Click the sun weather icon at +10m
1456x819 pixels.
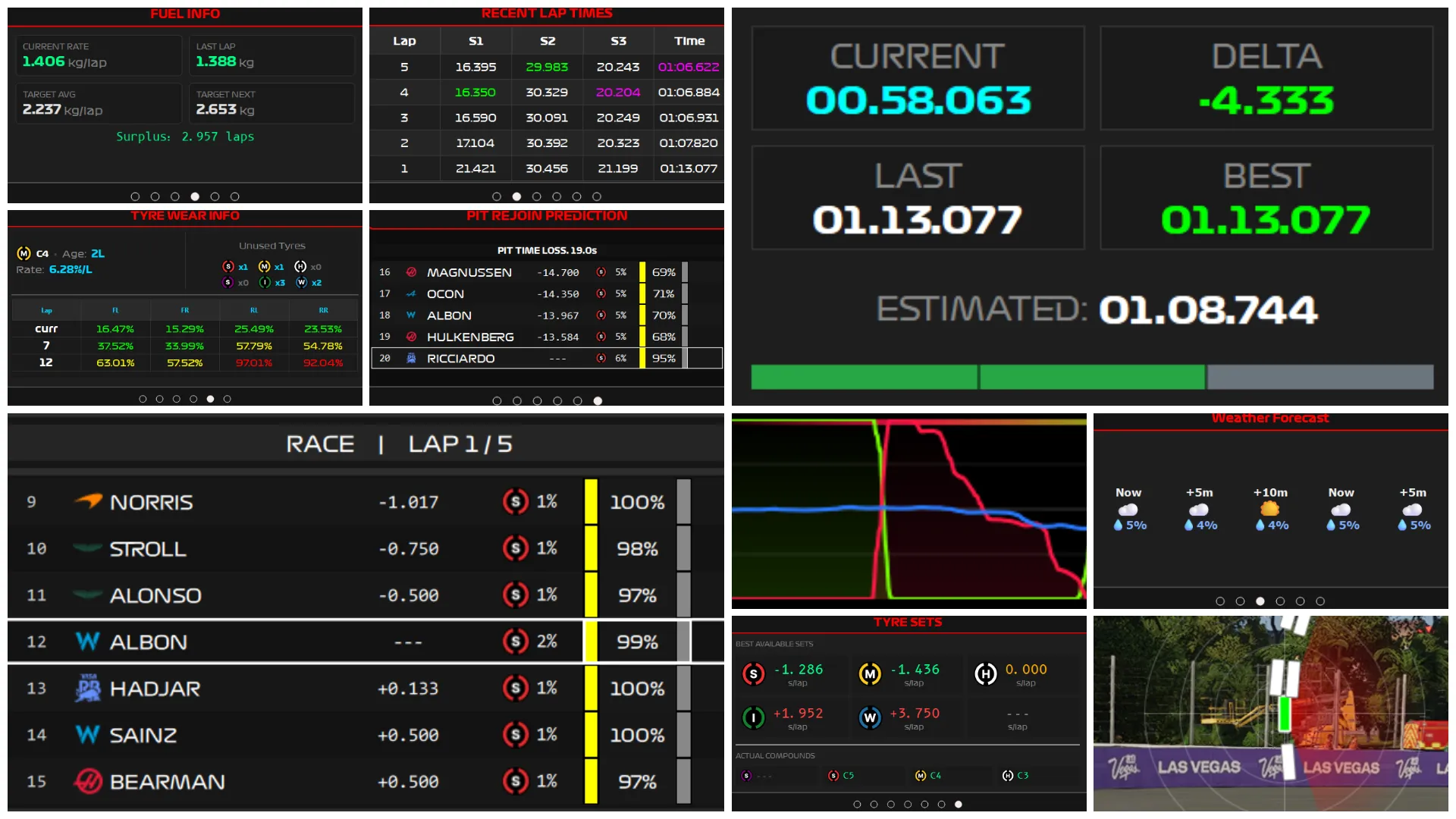[1269, 509]
